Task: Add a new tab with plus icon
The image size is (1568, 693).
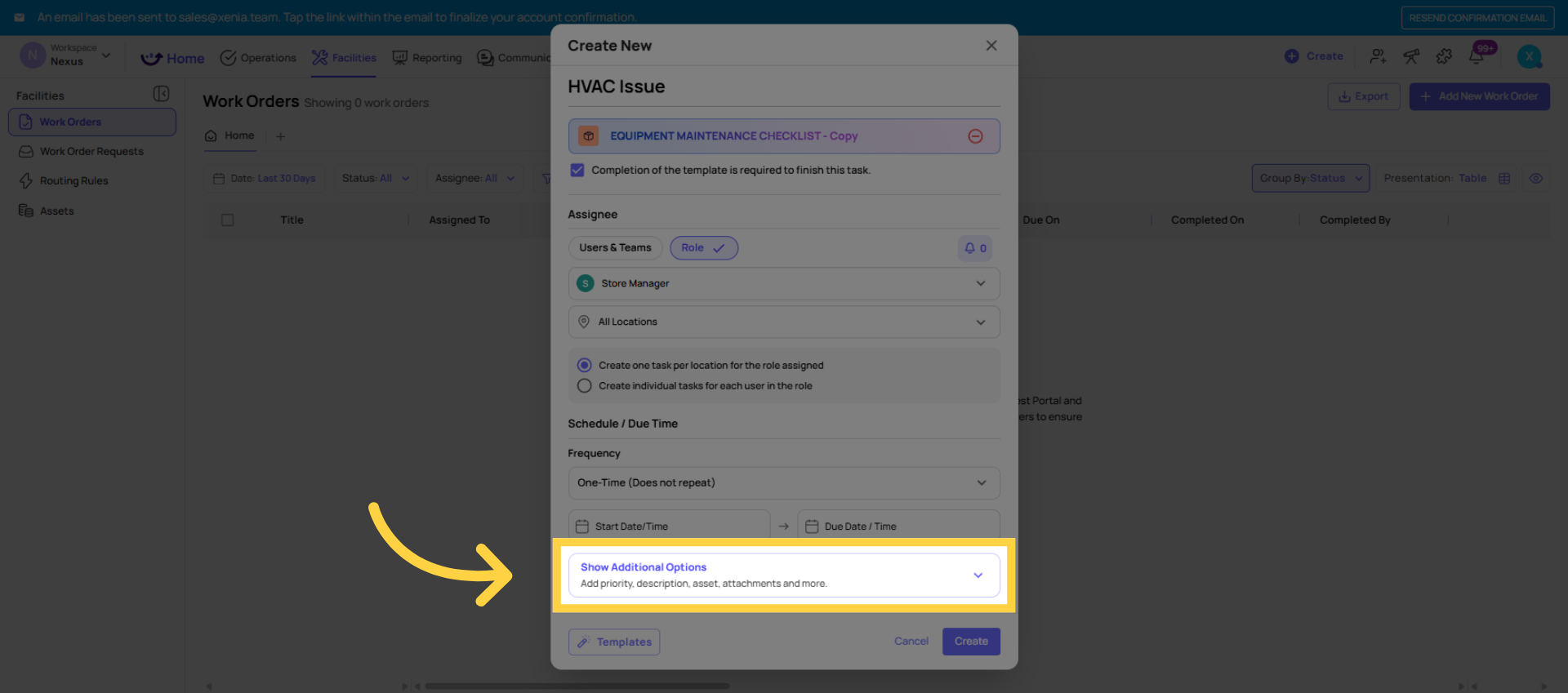Action: 281,136
